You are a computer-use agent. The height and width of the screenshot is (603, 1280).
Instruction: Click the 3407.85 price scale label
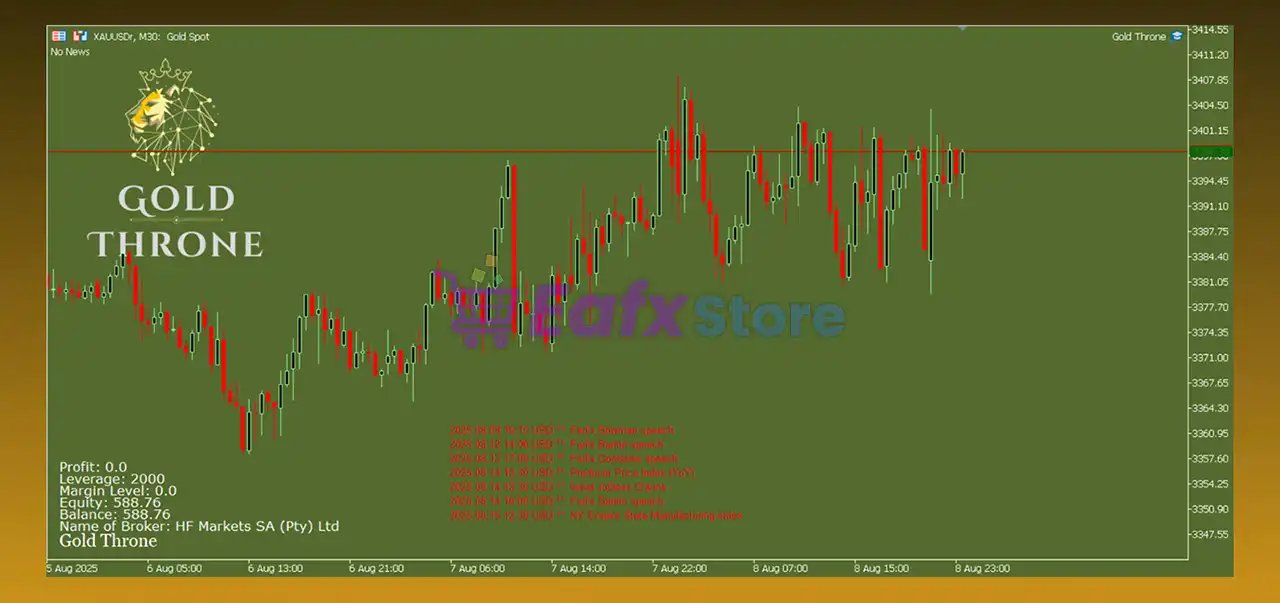[x=1211, y=80]
